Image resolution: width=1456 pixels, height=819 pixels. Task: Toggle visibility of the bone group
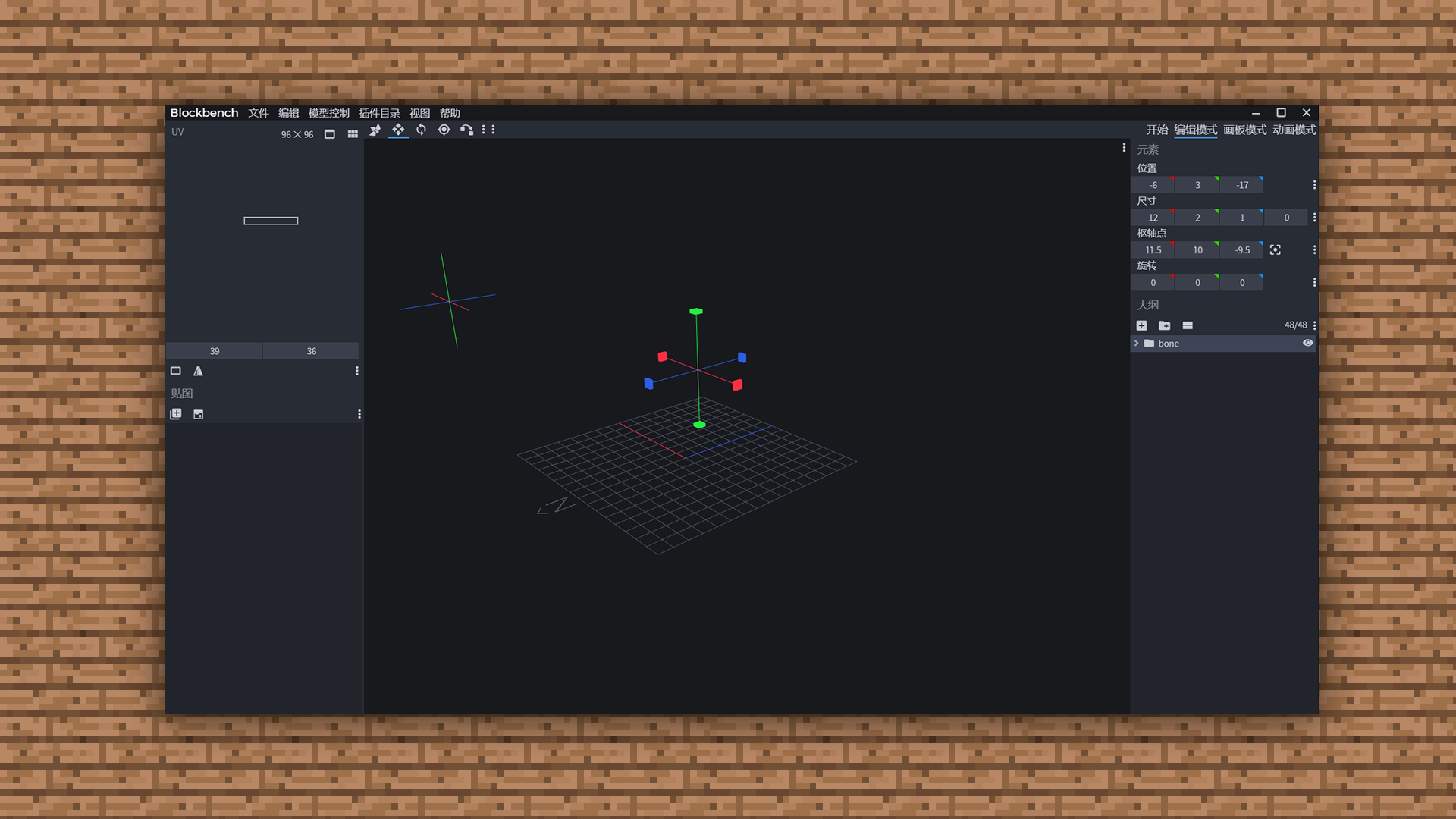click(x=1307, y=344)
